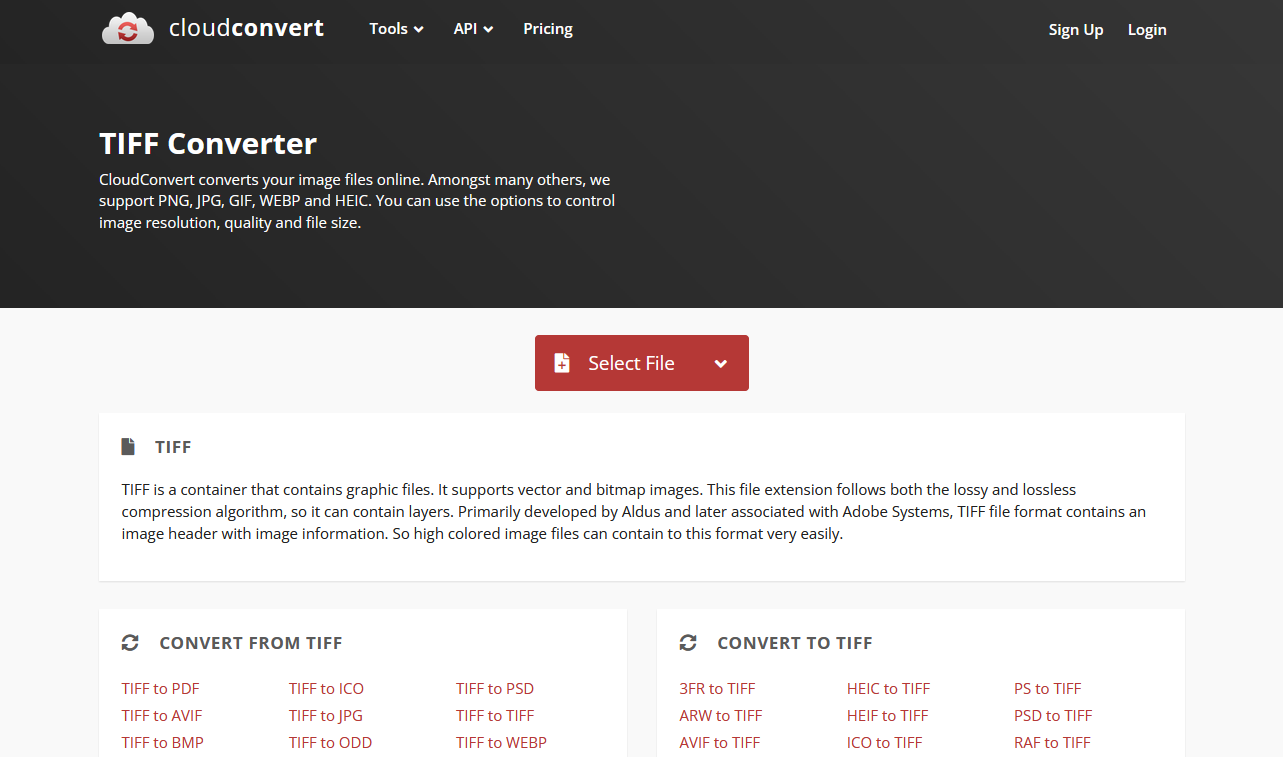This screenshot has width=1283, height=757.
Task: Open the 3FR to TIFF converter
Action: [x=717, y=688]
